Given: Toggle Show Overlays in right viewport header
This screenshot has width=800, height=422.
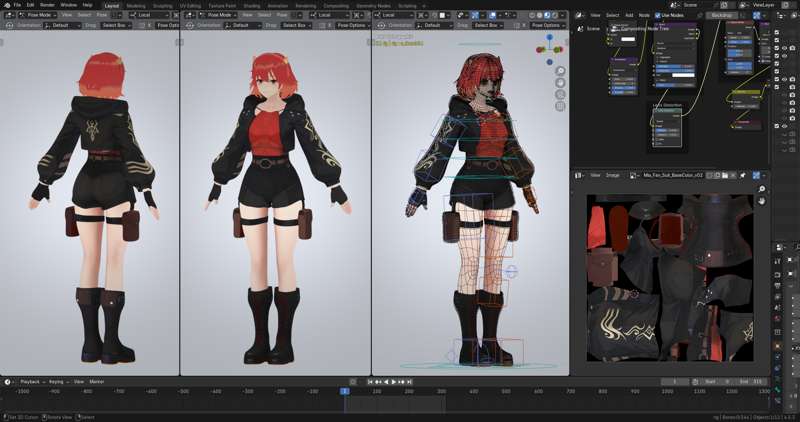Looking at the screenshot, I should click(x=492, y=15).
